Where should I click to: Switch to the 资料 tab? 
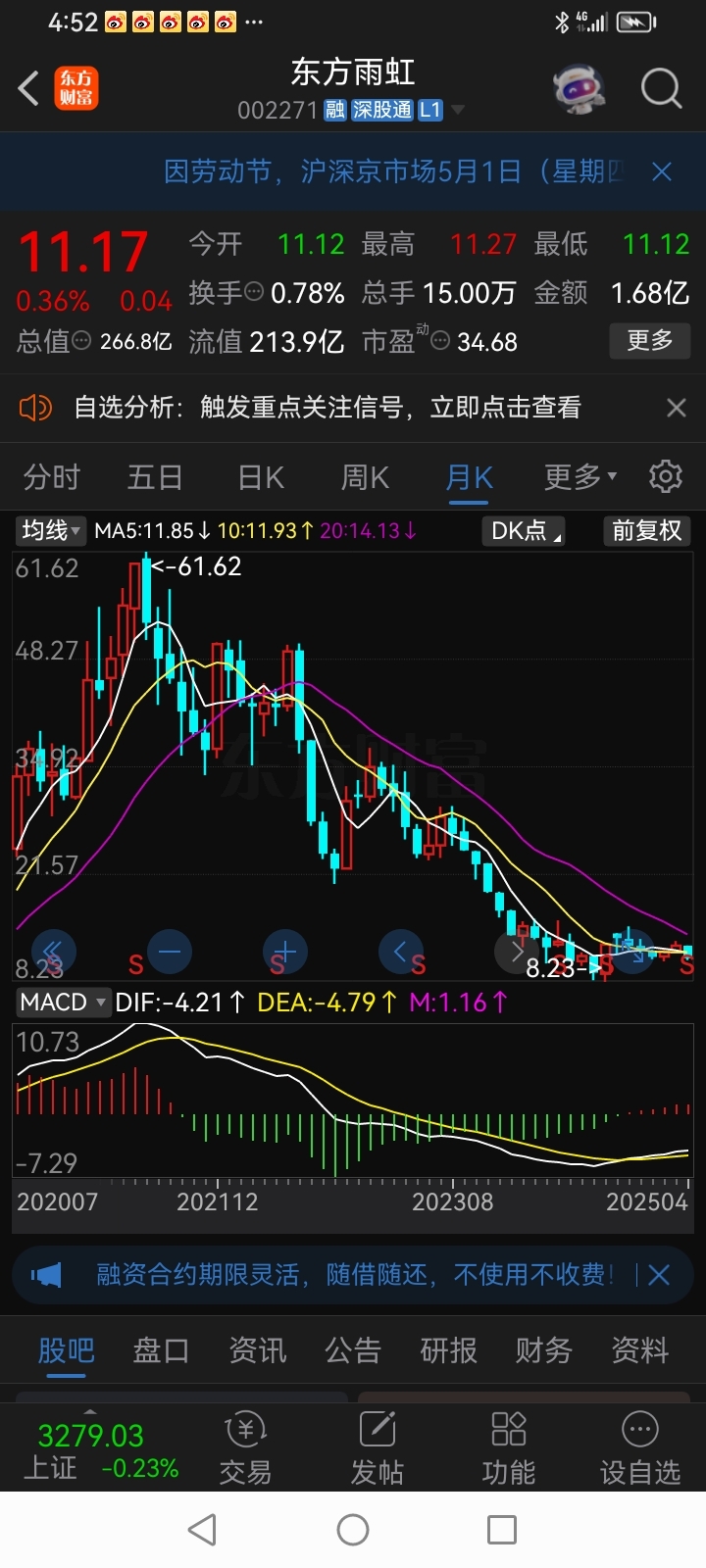tap(639, 1350)
